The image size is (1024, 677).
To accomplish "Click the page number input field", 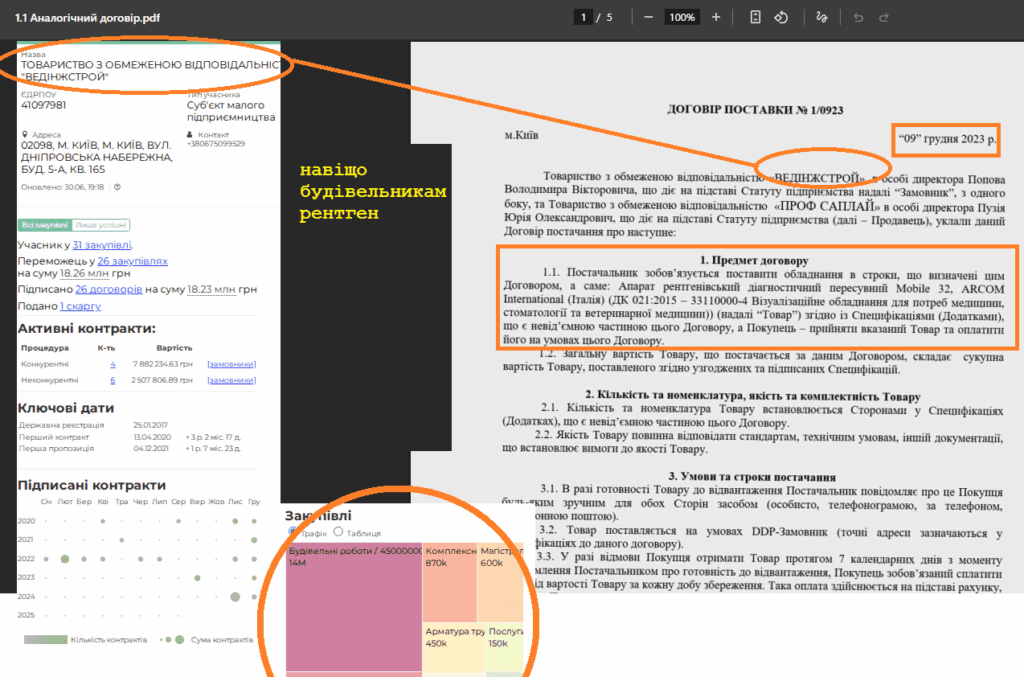I will point(583,18).
